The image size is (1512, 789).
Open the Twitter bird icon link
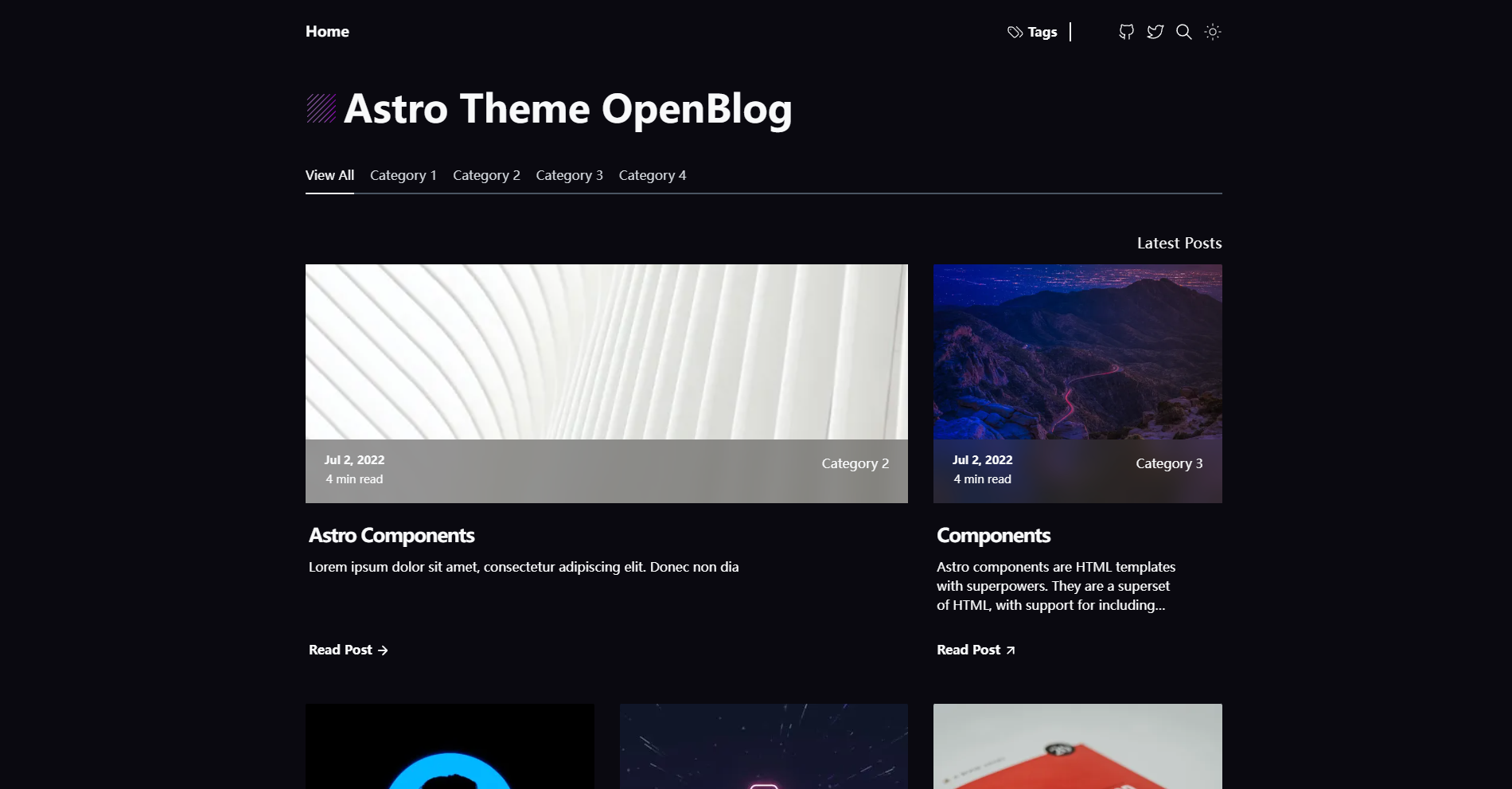pyautogui.click(x=1155, y=32)
